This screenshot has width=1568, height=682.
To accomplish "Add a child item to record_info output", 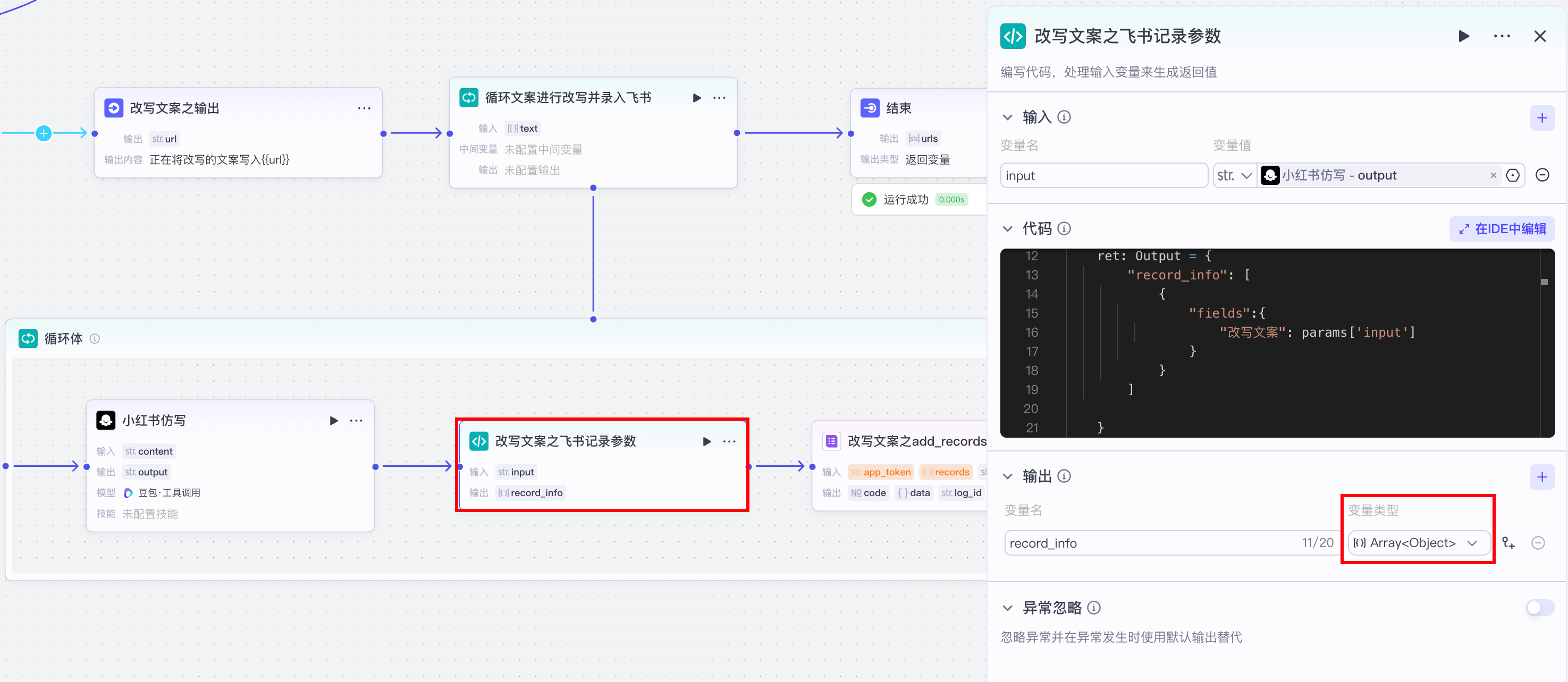I will point(1508,543).
